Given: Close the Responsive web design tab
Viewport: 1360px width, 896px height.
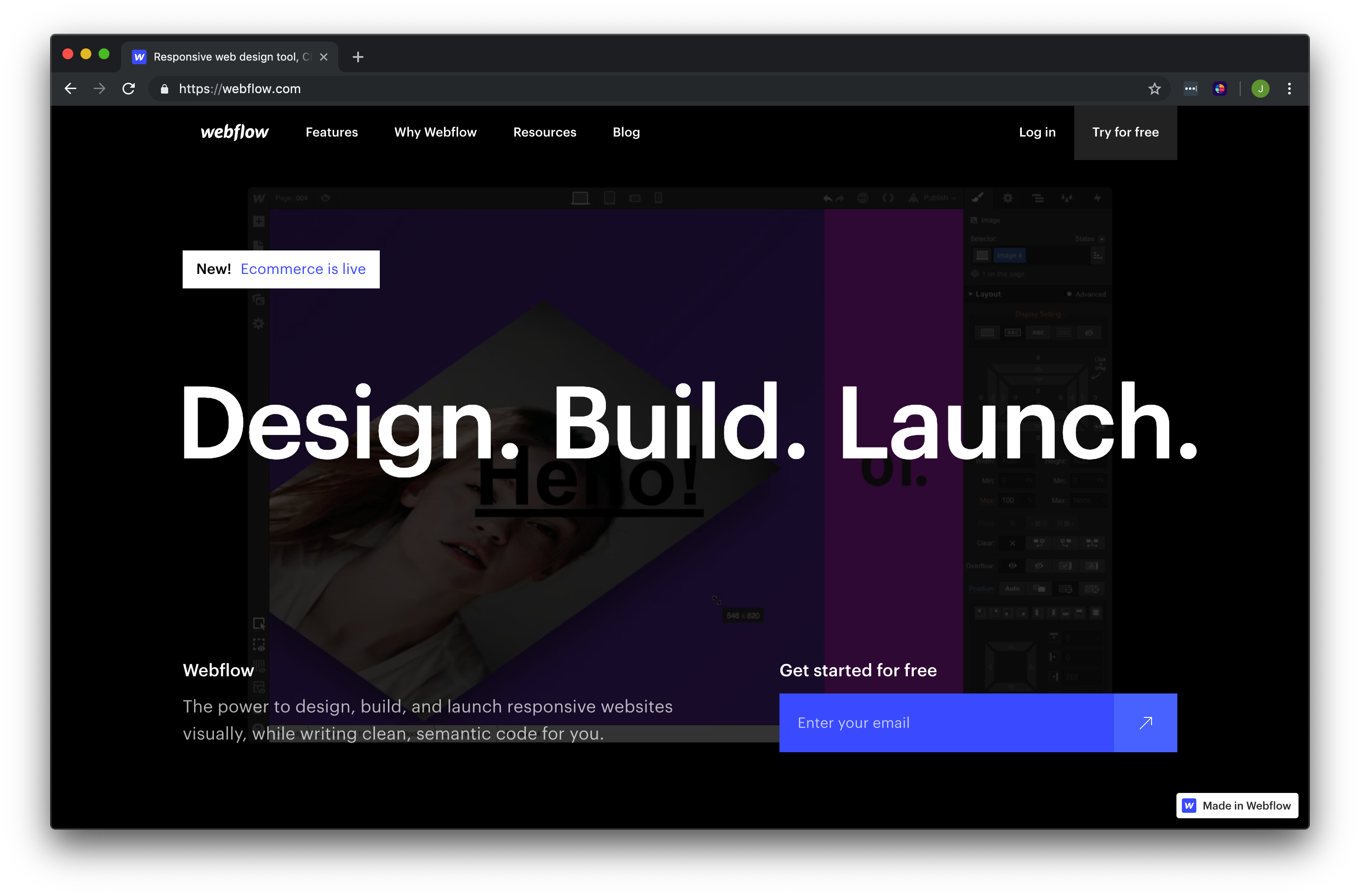Looking at the screenshot, I should [323, 57].
